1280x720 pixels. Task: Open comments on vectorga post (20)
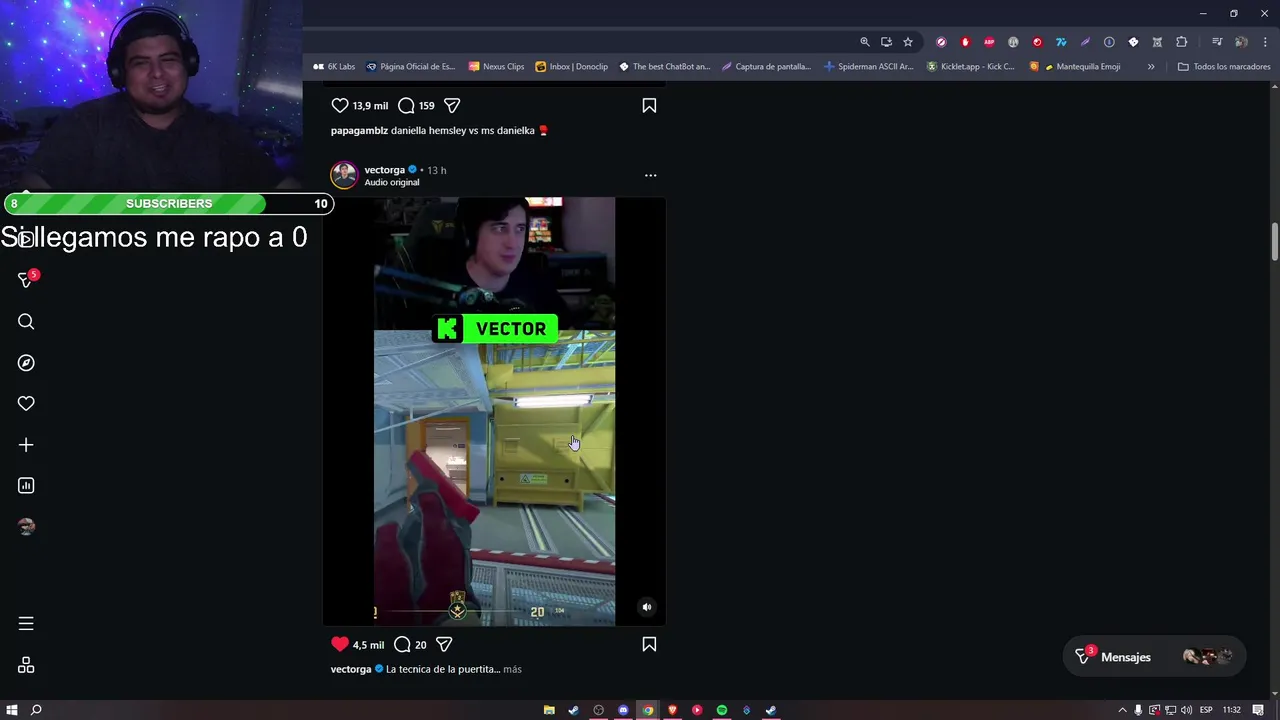click(402, 644)
